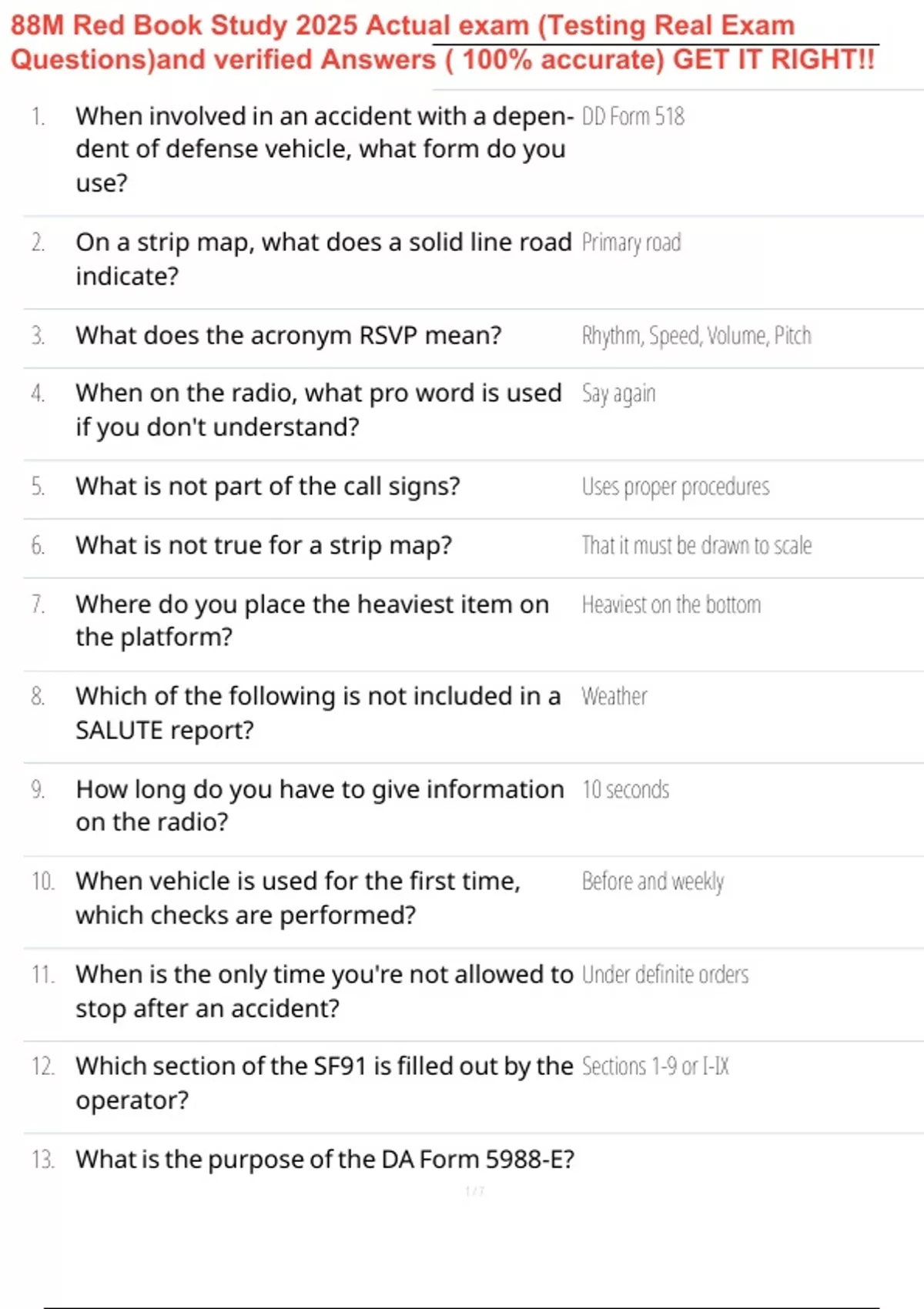Select the RSVP acronym question
Screen dimensions: 924x1309
(288, 336)
